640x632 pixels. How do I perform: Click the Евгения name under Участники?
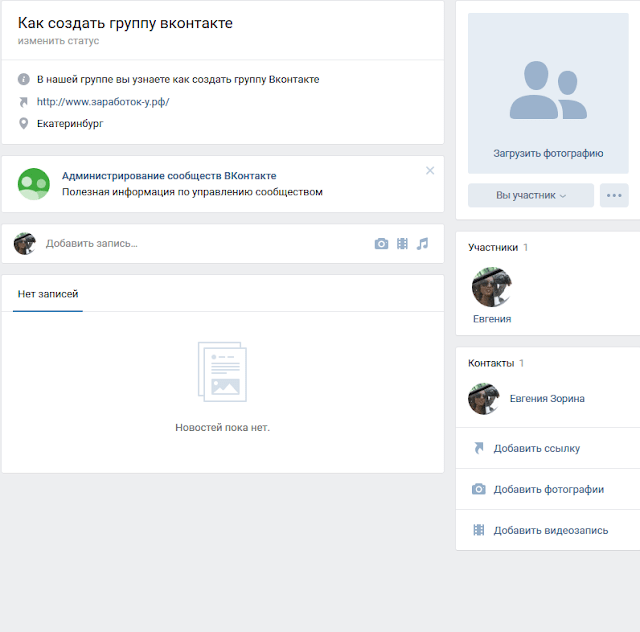coord(492,319)
